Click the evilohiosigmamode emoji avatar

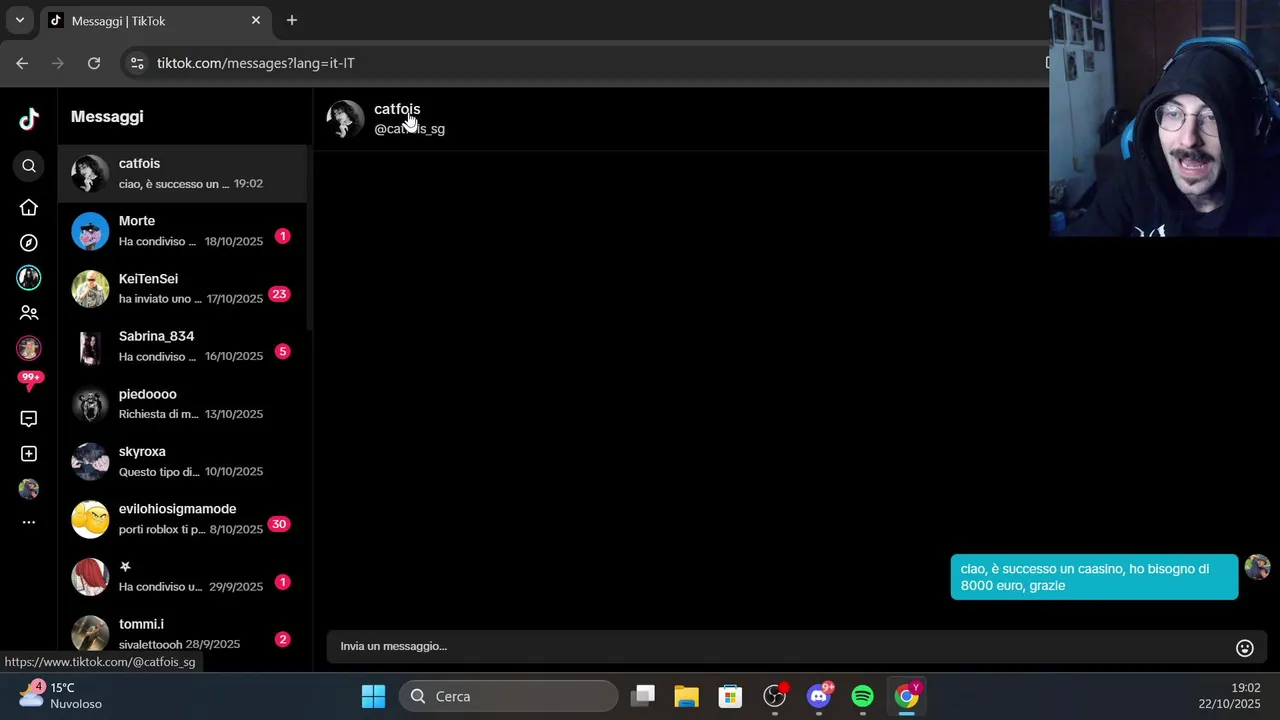point(90,519)
